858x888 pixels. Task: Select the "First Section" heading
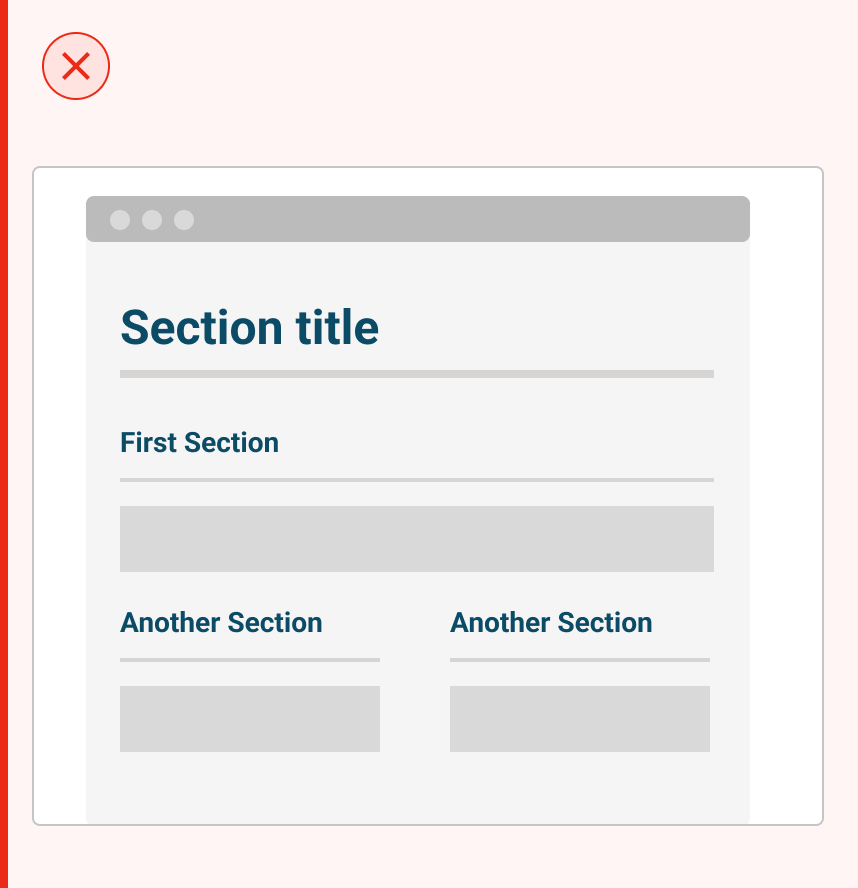click(x=199, y=443)
